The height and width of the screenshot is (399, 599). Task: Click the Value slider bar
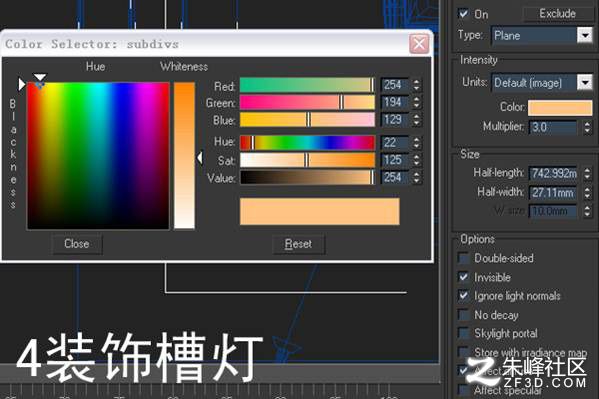click(x=307, y=177)
